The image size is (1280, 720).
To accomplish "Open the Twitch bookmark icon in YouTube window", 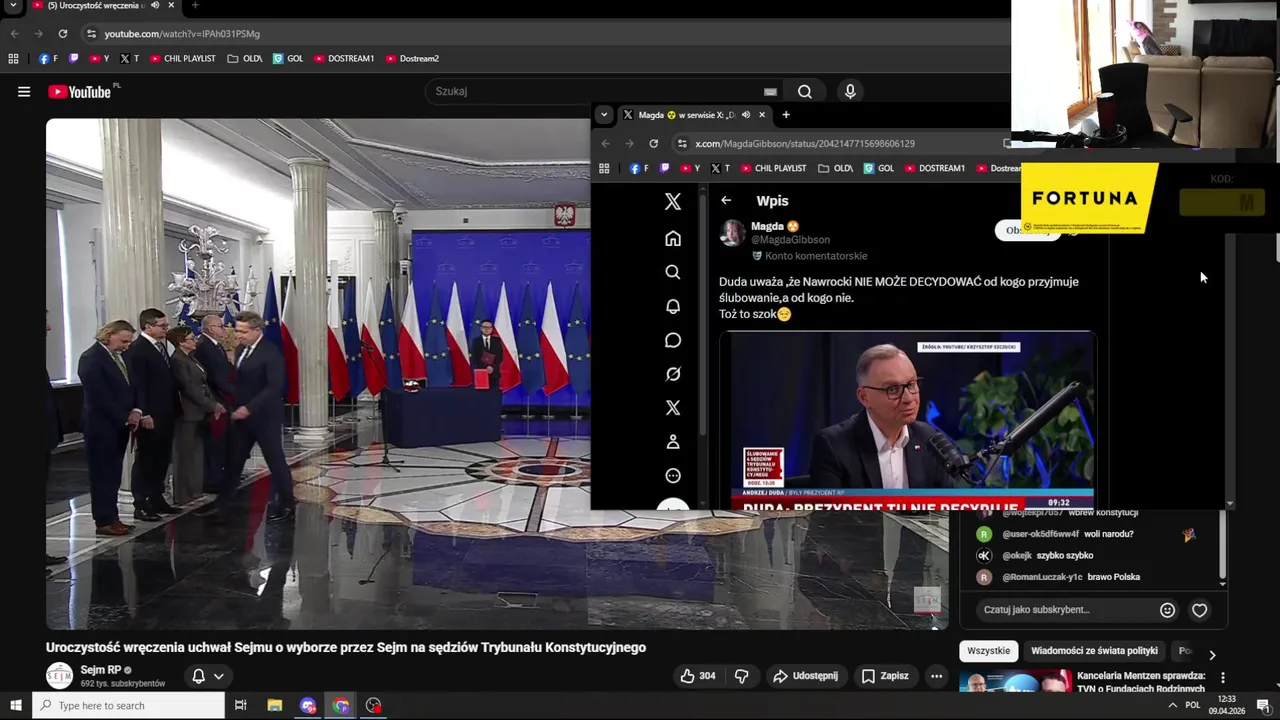I will coord(73,59).
